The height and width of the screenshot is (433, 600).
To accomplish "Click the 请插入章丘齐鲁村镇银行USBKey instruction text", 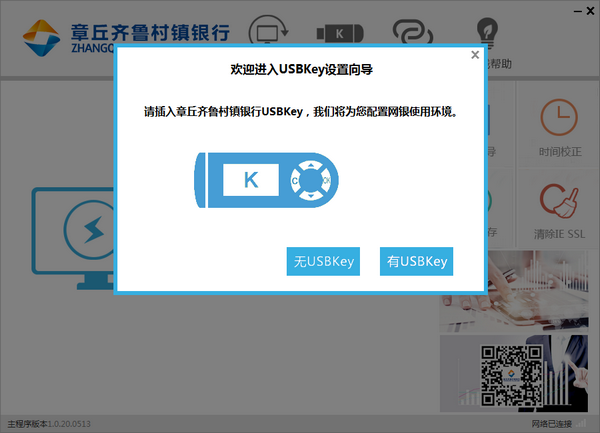I will click(300, 112).
